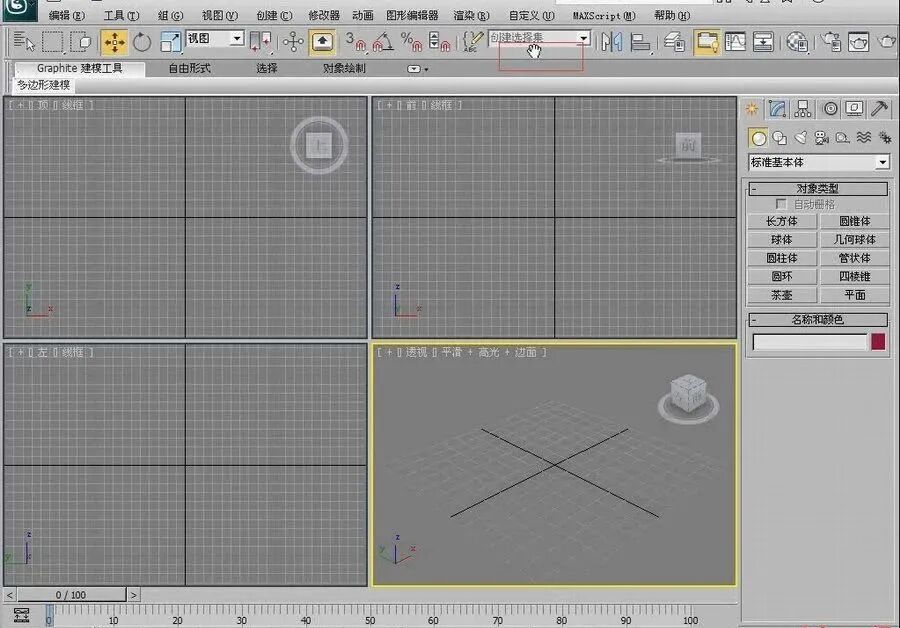Open the 渲染(R) menu
The width and height of the screenshot is (900, 628).
(471, 15)
